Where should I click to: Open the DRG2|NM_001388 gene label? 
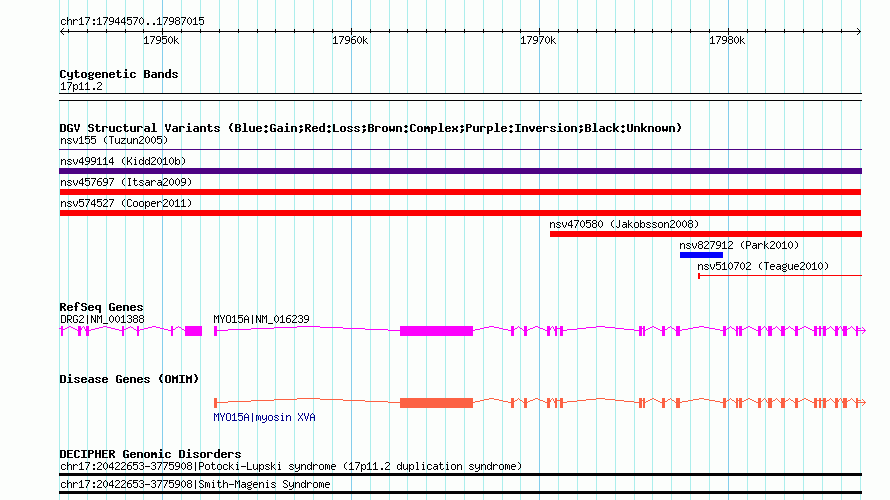tap(102, 320)
